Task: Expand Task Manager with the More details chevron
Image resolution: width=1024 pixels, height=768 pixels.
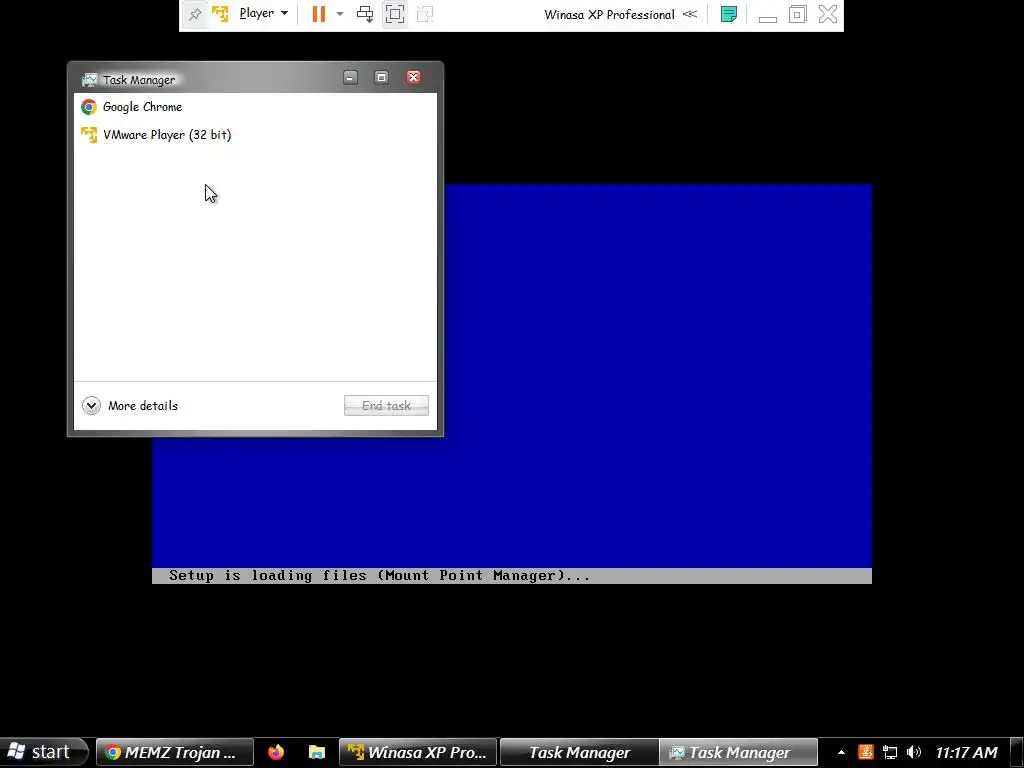Action: coord(91,406)
